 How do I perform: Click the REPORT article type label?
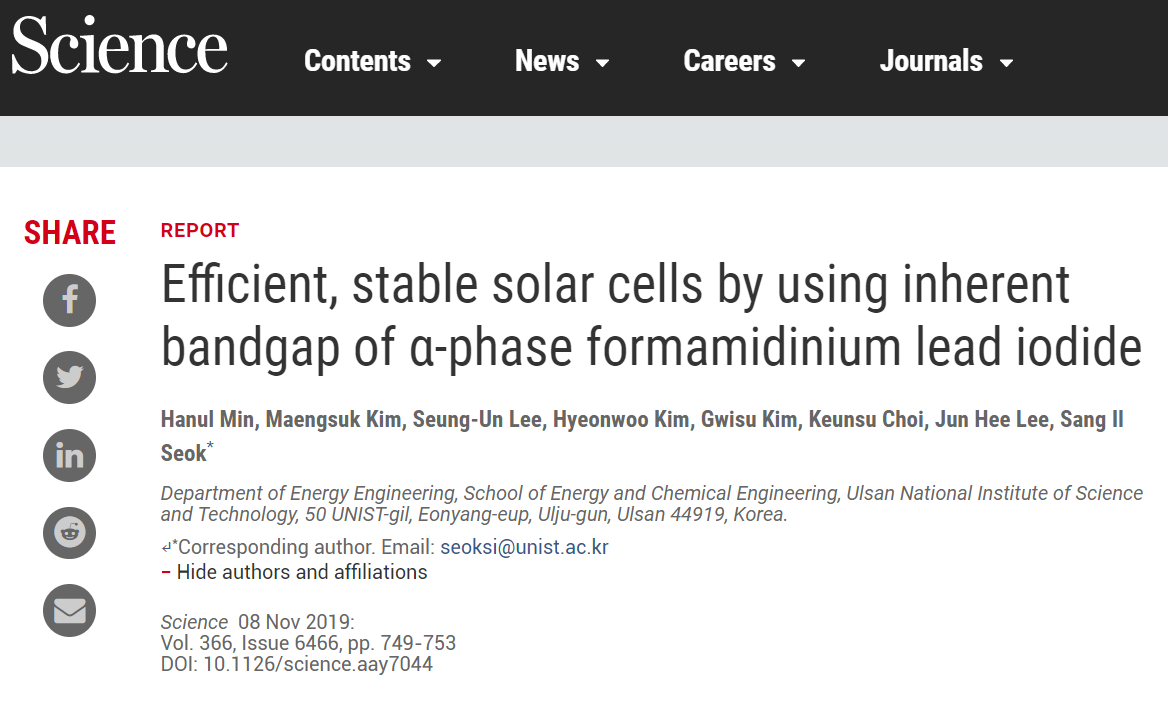pos(200,231)
